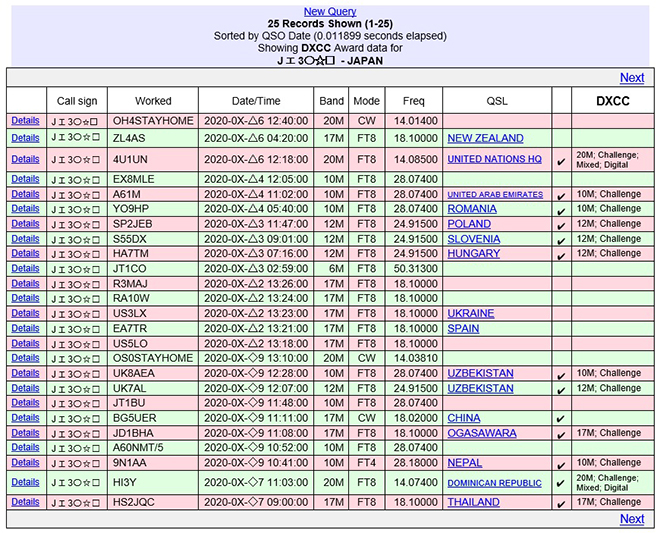
Task: Open the POLAND QSL link
Action: 469,224
